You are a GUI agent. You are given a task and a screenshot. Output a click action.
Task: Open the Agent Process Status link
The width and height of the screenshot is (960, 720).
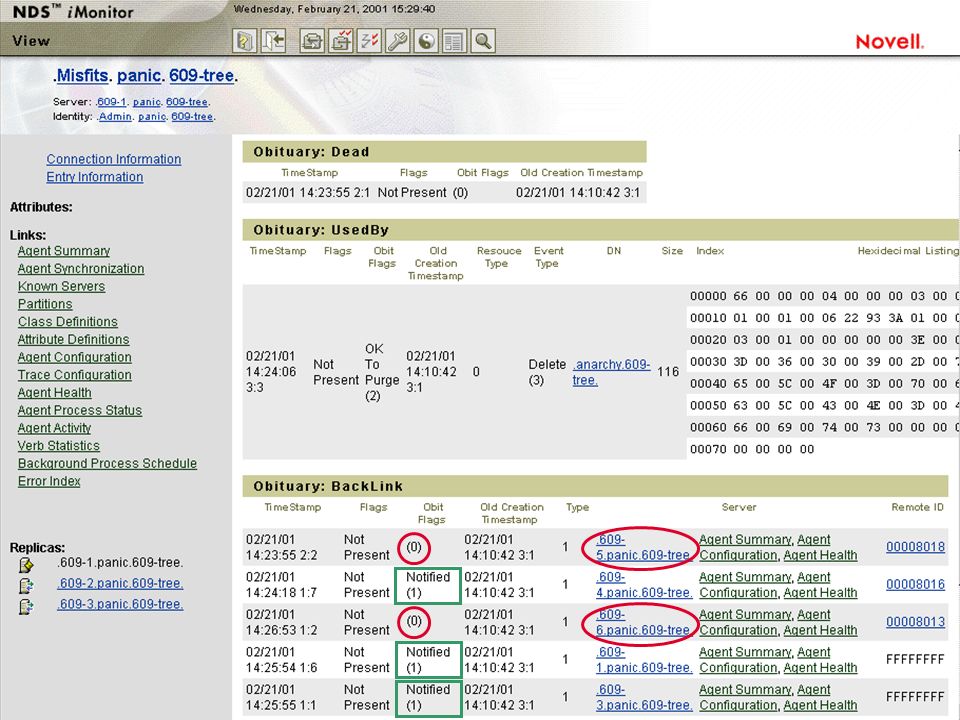[80, 411]
